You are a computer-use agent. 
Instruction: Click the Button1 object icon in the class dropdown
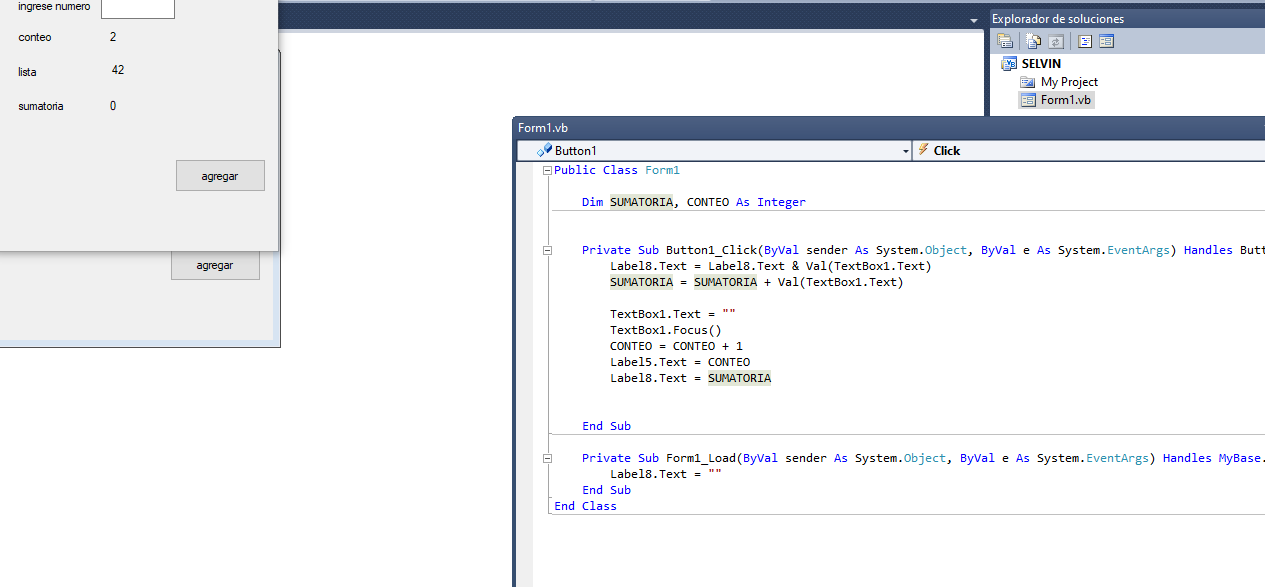point(545,150)
